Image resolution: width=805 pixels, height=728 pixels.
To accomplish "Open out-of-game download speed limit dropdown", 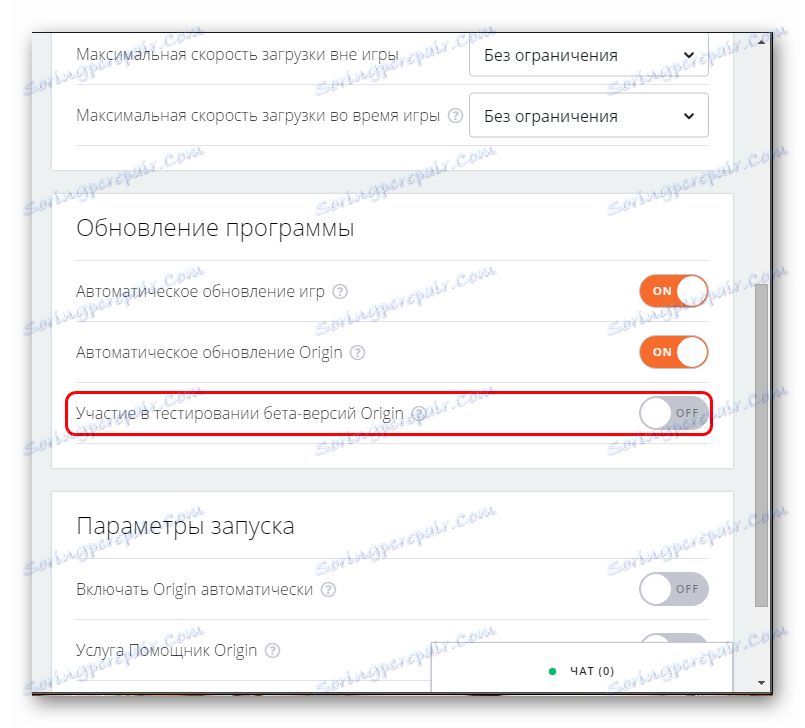I will coord(589,55).
